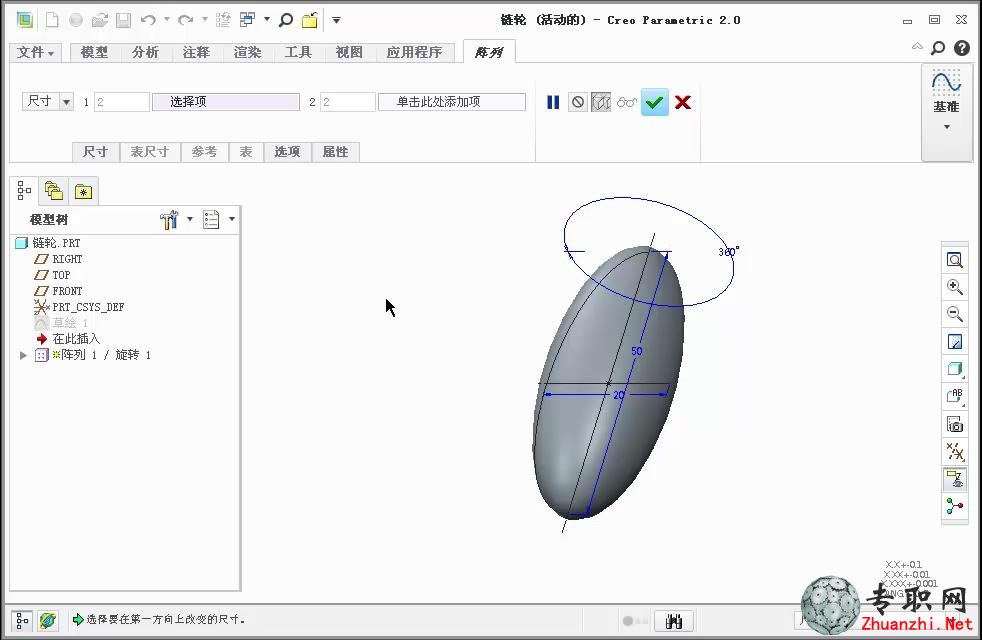Show the model tree navigator tab
982x640 pixels.
click(x=24, y=190)
